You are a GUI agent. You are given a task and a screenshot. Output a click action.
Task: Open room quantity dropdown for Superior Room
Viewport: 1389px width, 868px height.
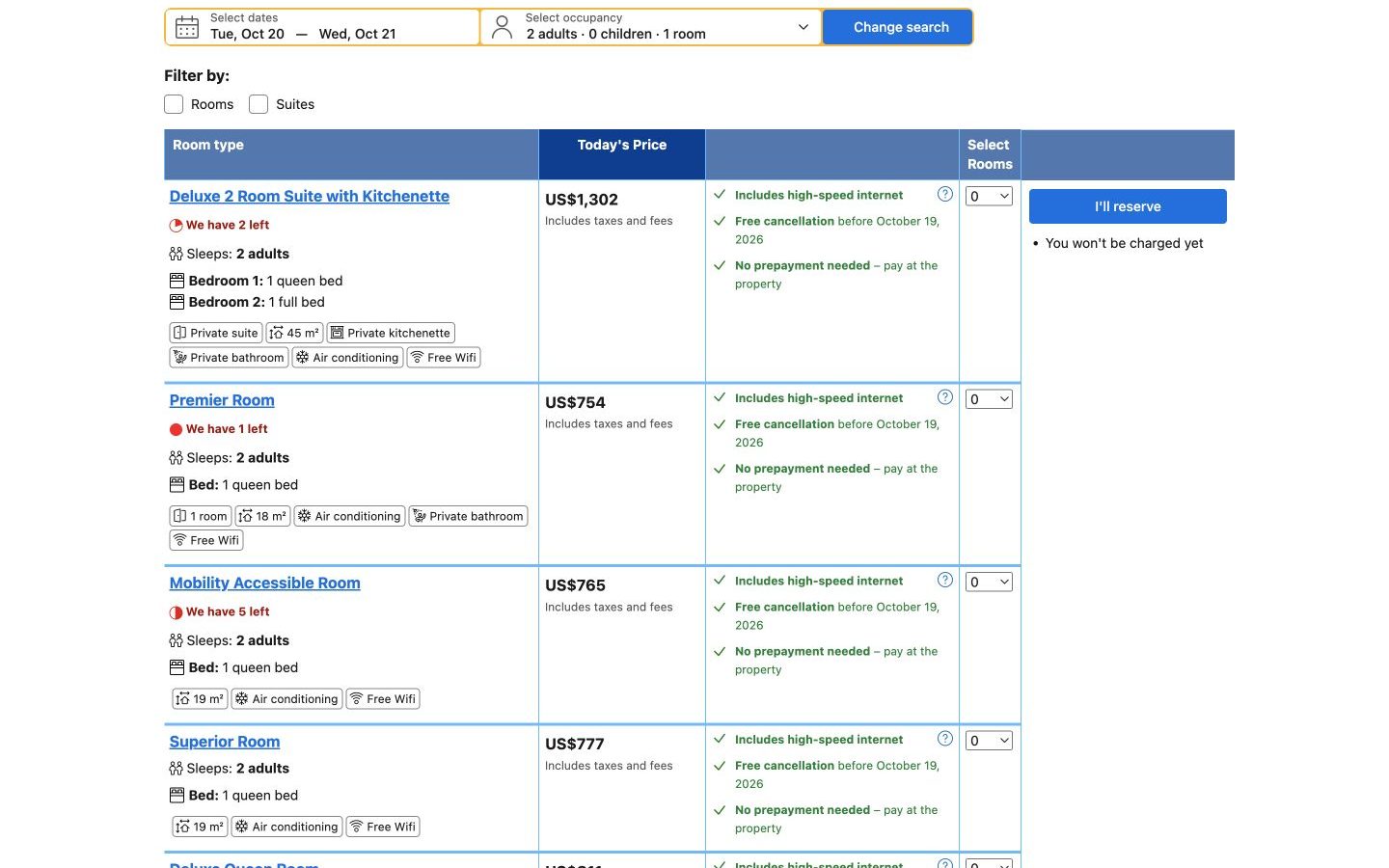tap(990, 741)
